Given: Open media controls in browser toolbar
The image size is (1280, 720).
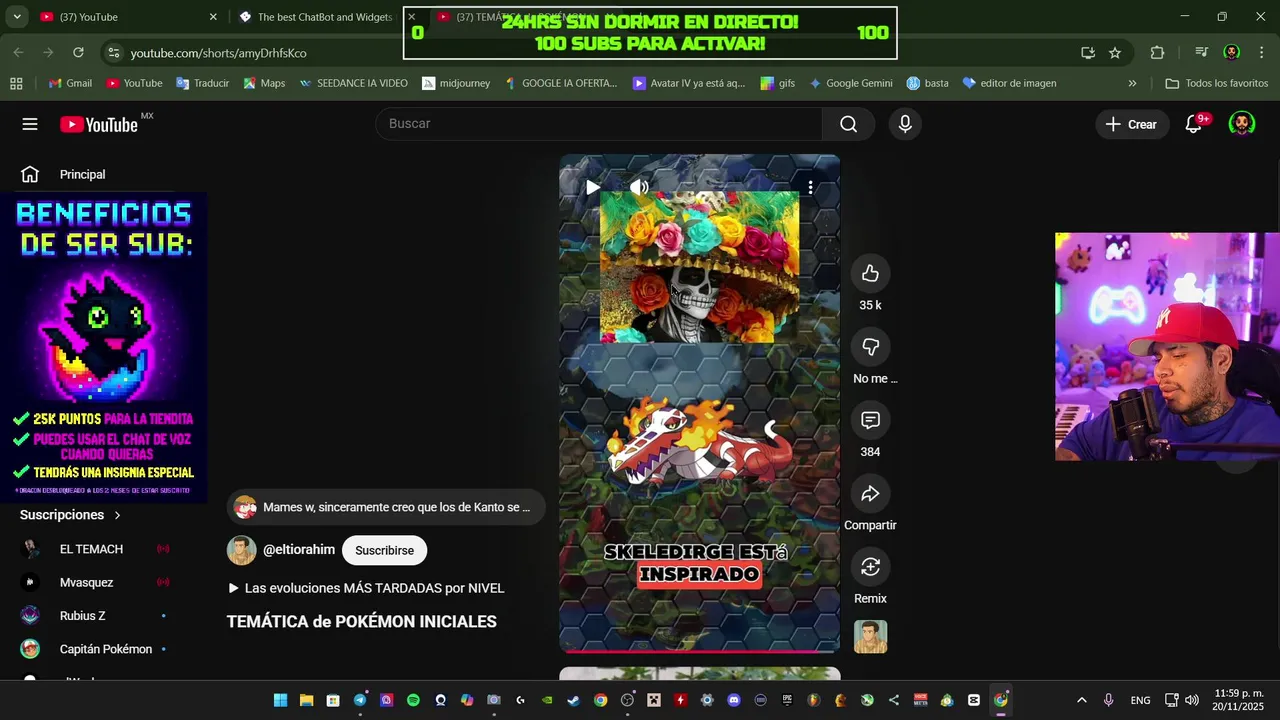Looking at the screenshot, I should click(x=1202, y=53).
